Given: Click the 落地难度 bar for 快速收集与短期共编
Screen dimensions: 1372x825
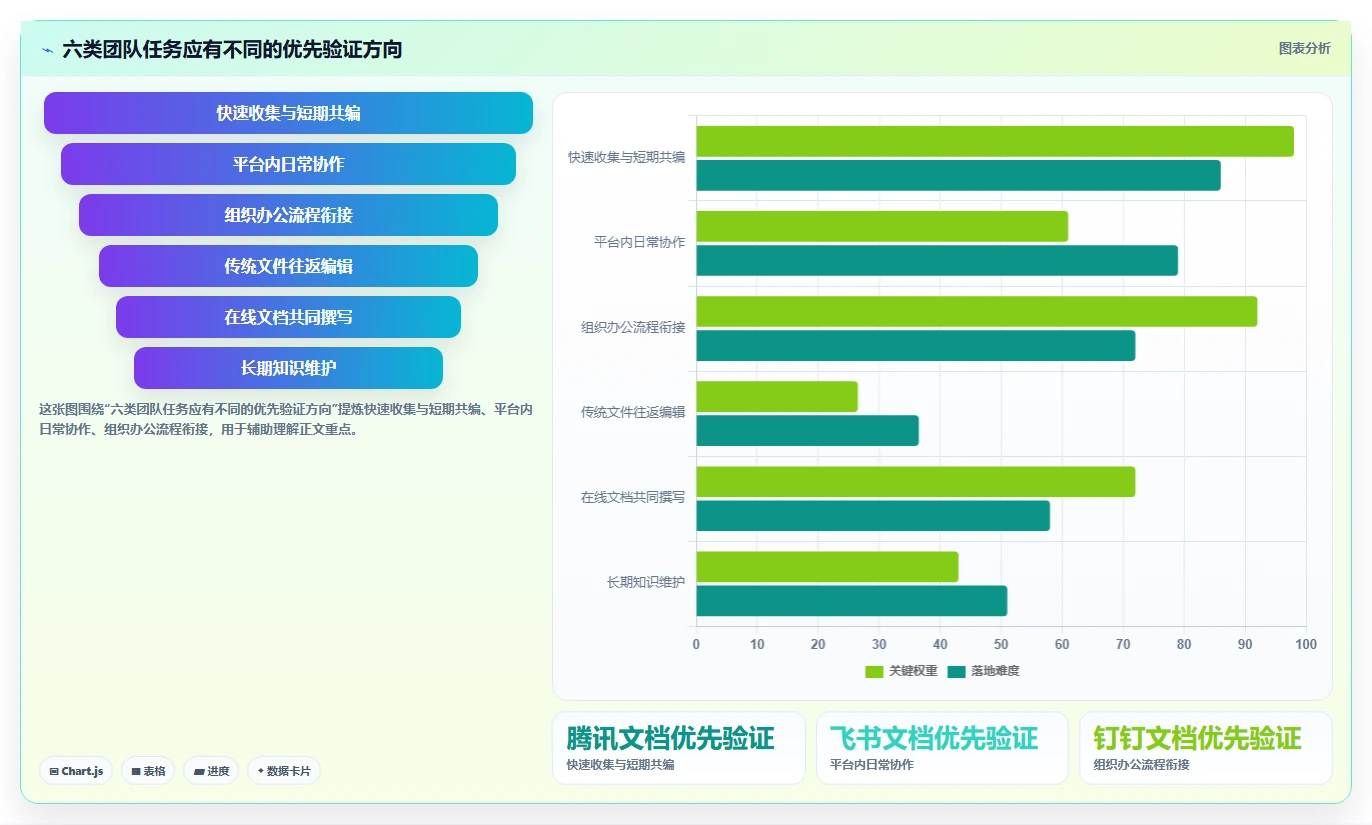Looking at the screenshot, I should tap(958, 175).
